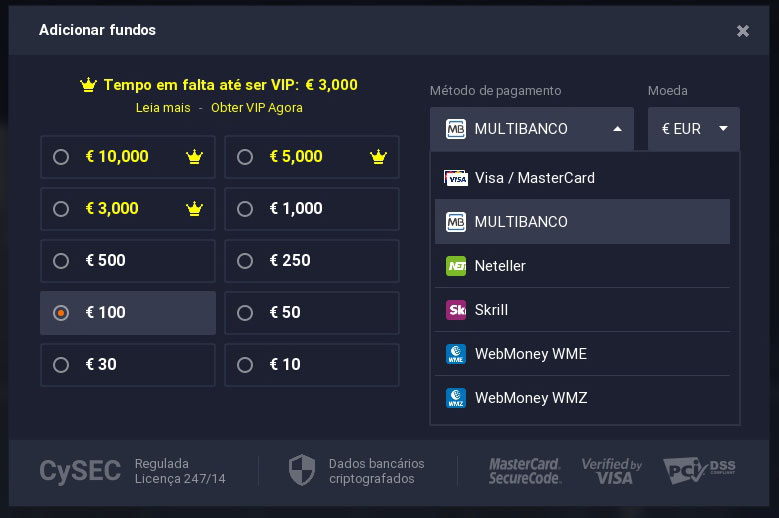Open the € EUR currency dropdown
The height and width of the screenshot is (518, 779).
(693, 129)
